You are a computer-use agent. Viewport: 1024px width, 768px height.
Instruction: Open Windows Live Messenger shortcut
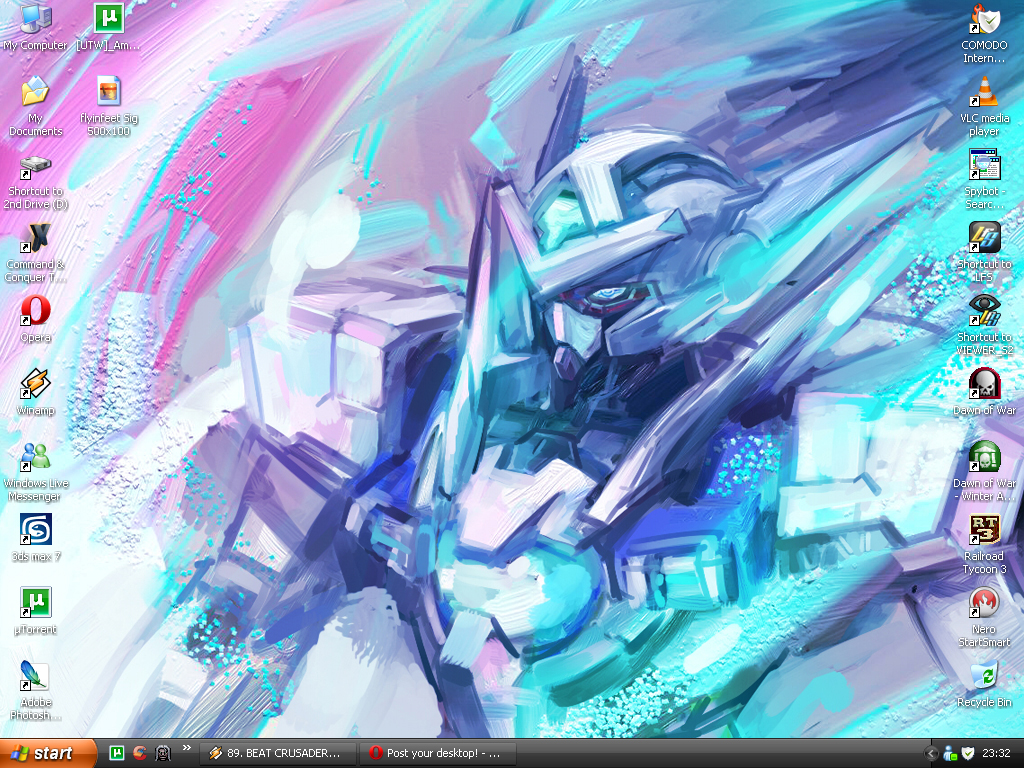pyautogui.click(x=35, y=472)
